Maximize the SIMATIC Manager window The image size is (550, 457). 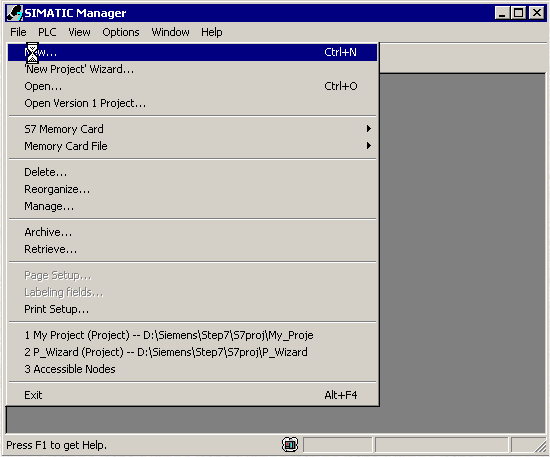point(518,13)
